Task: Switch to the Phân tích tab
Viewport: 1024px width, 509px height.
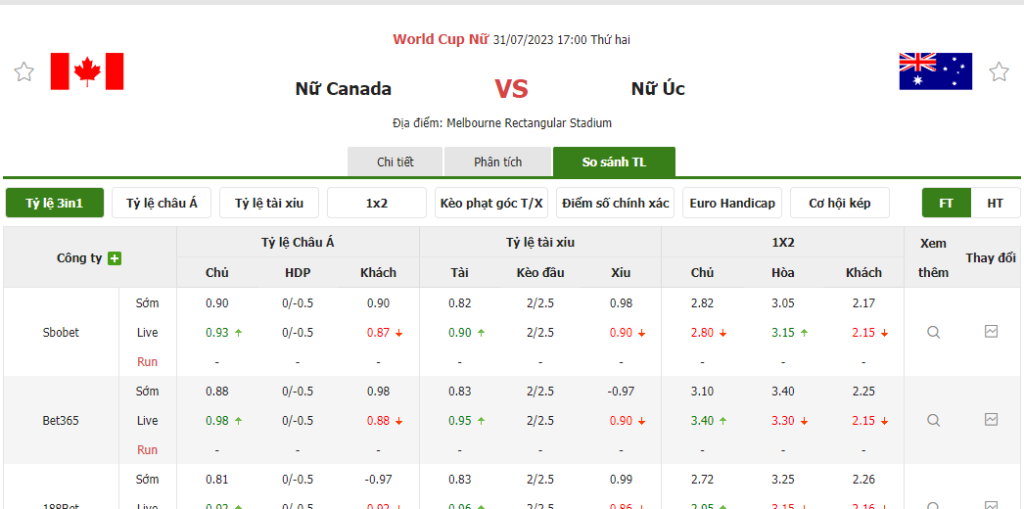Action: coord(498,162)
